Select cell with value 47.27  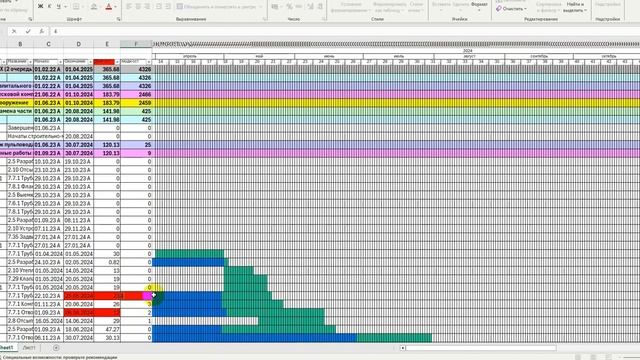[107, 329]
